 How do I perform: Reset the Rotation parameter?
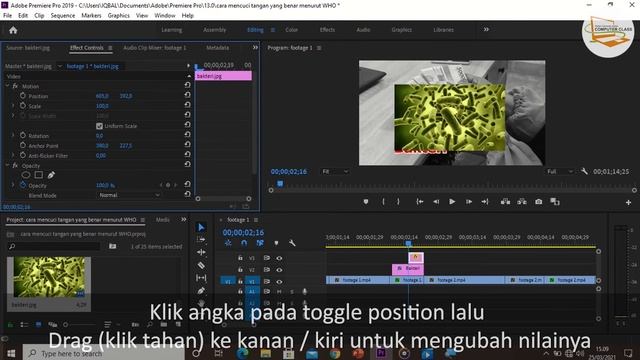tap(187, 135)
